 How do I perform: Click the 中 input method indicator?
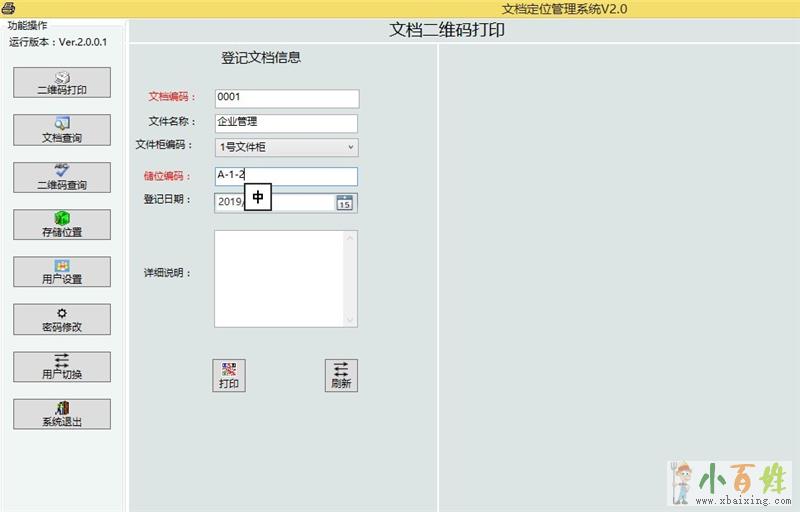[258, 198]
